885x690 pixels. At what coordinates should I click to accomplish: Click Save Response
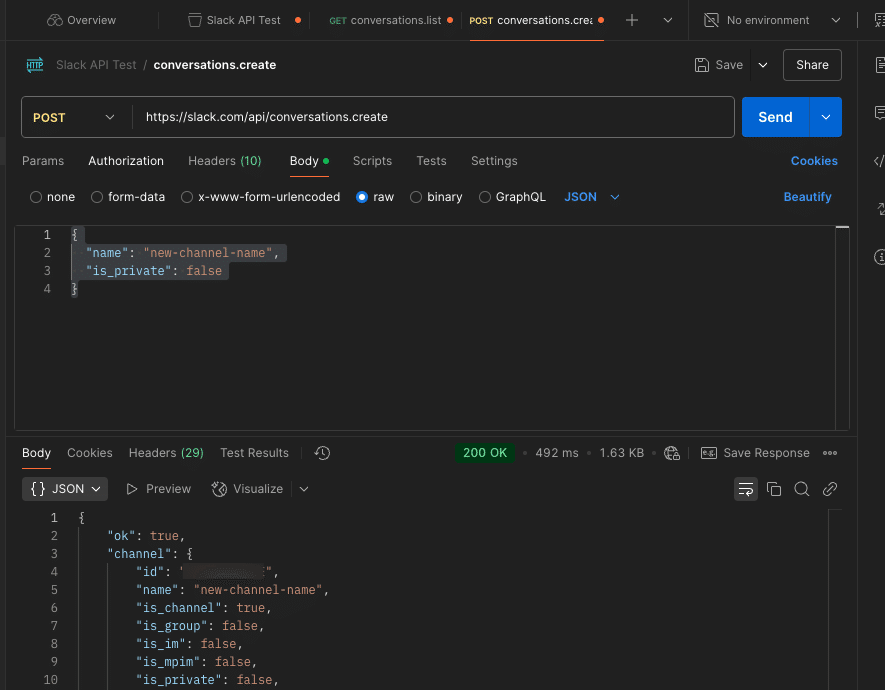(x=755, y=453)
